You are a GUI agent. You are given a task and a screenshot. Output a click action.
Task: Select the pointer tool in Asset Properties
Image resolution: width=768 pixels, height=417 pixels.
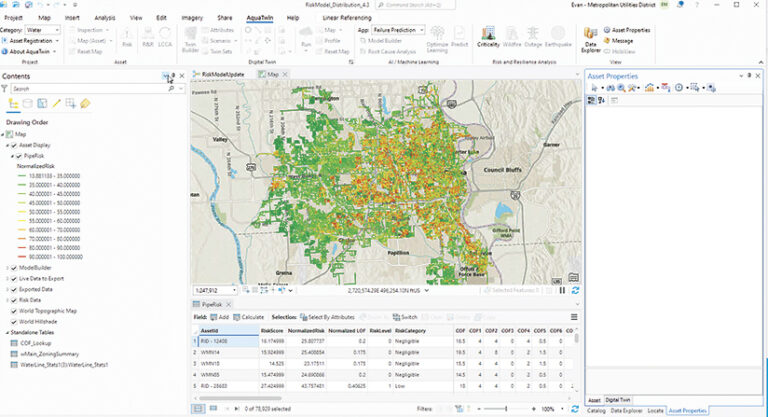coord(594,88)
